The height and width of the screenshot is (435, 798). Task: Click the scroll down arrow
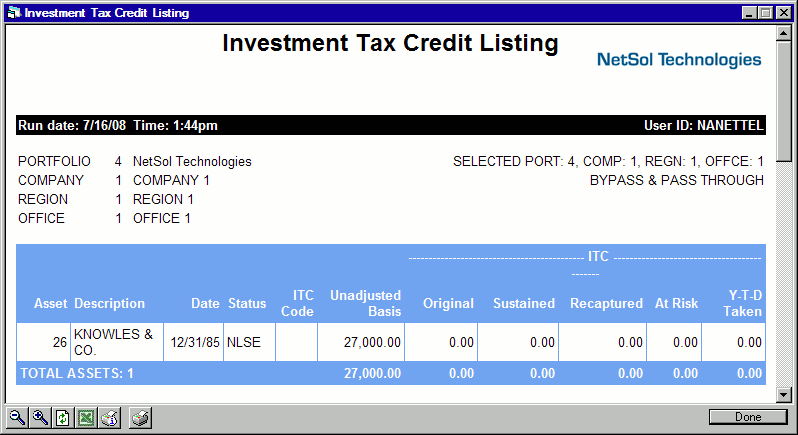[x=783, y=394]
